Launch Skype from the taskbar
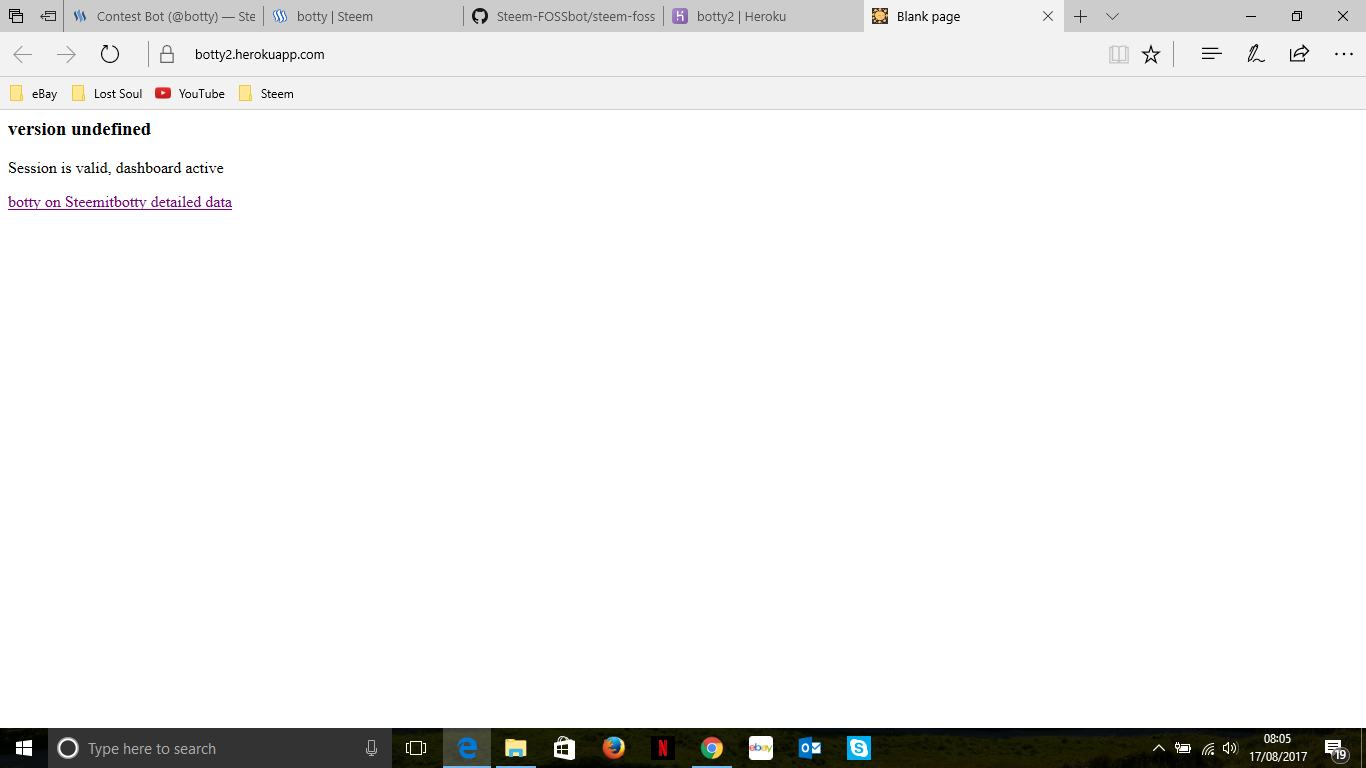The width and height of the screenshot is (1366, 768). point(858,748)
